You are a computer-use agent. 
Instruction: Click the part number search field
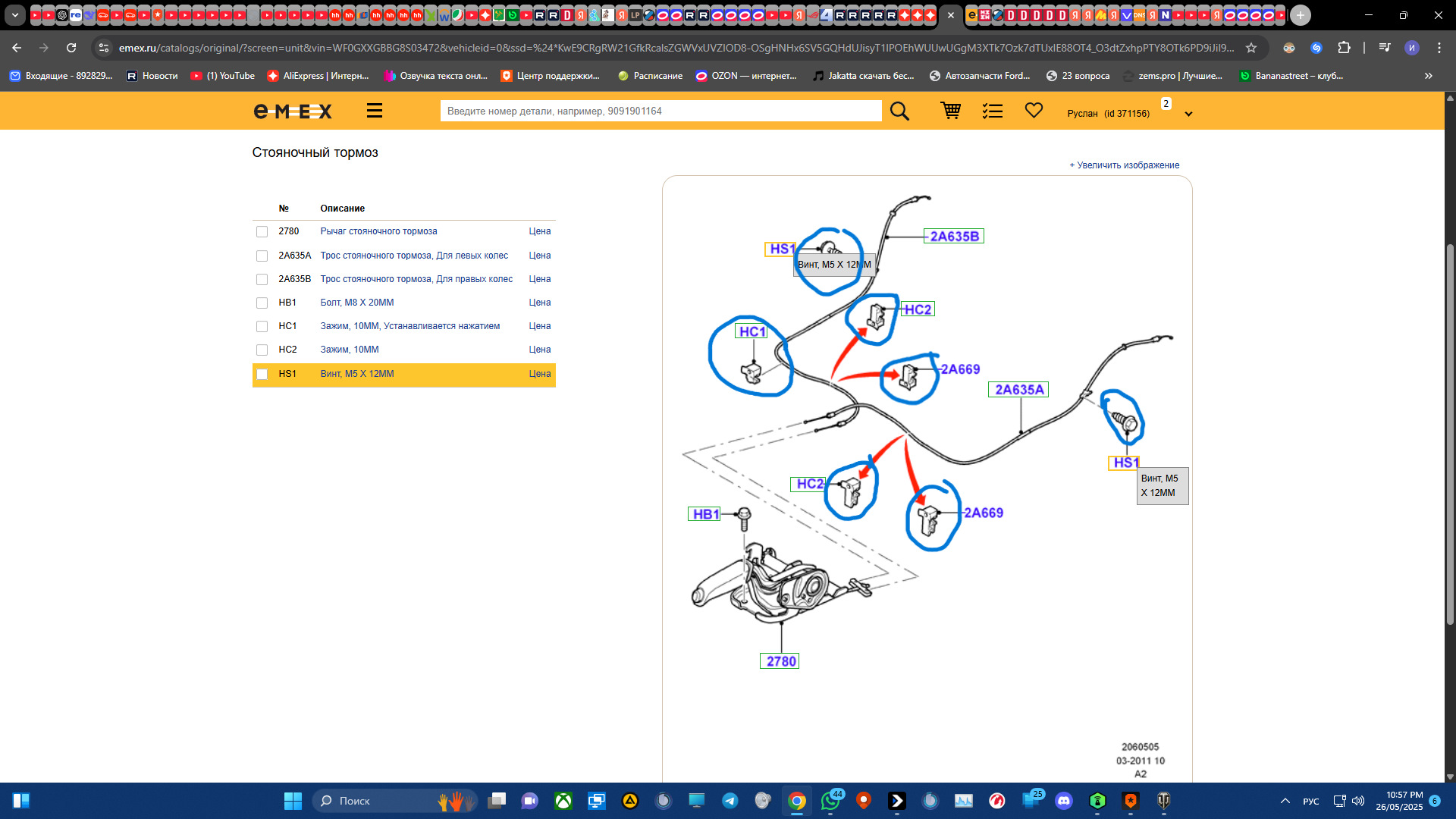pyautogui.click(x=660, y=111)
